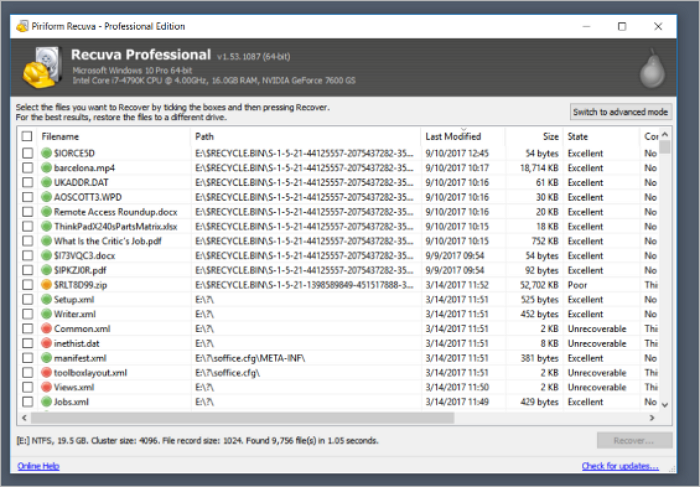Image resolution: width=700 pixels, height=487 pixels.
Task: Select checkbox for What Is the Critic's Job.pdf
Action: pyautogui.click(x=28, y=241)
